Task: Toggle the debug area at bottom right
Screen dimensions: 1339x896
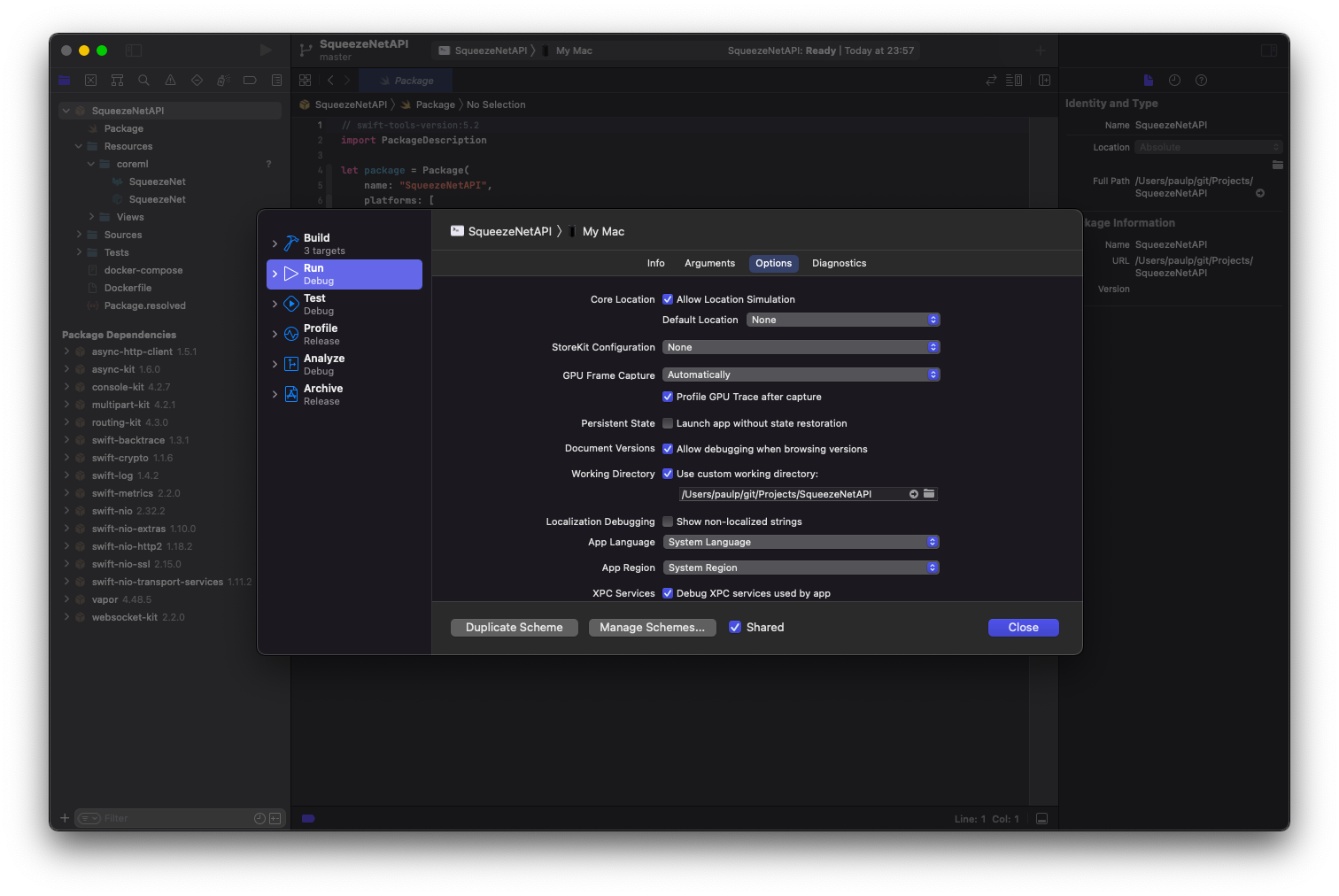Action: 1042,819
